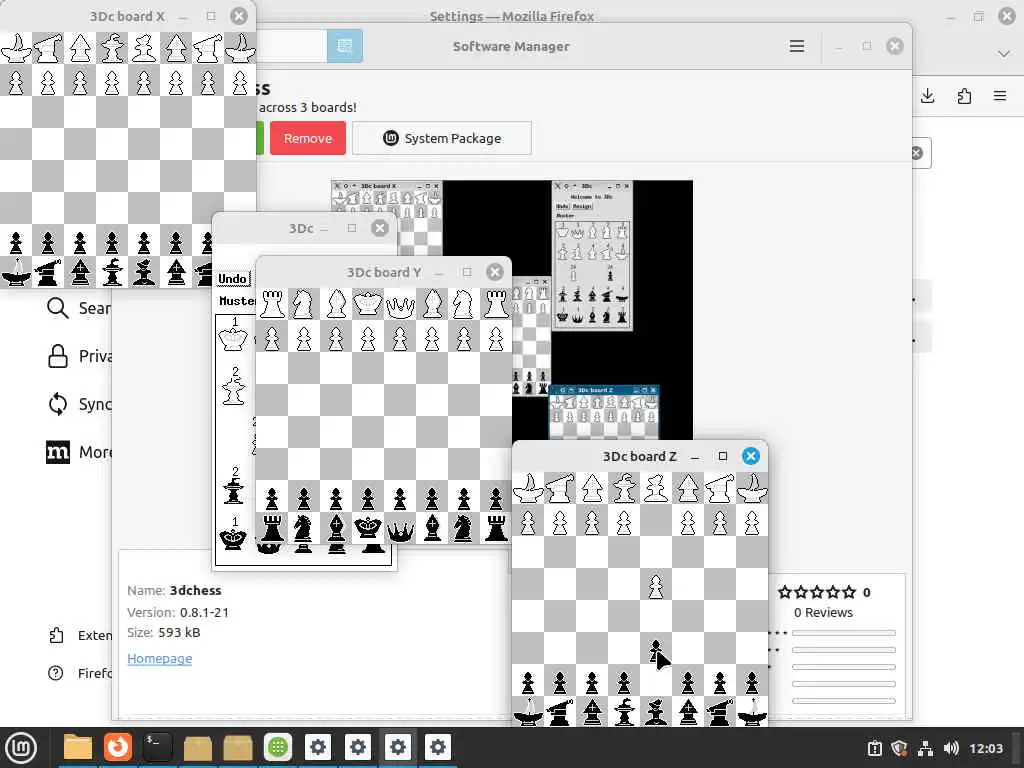Viewport: 1024px width, 768px height.
Task: Select the white king on board Y
Action: (x=368, y=304)
